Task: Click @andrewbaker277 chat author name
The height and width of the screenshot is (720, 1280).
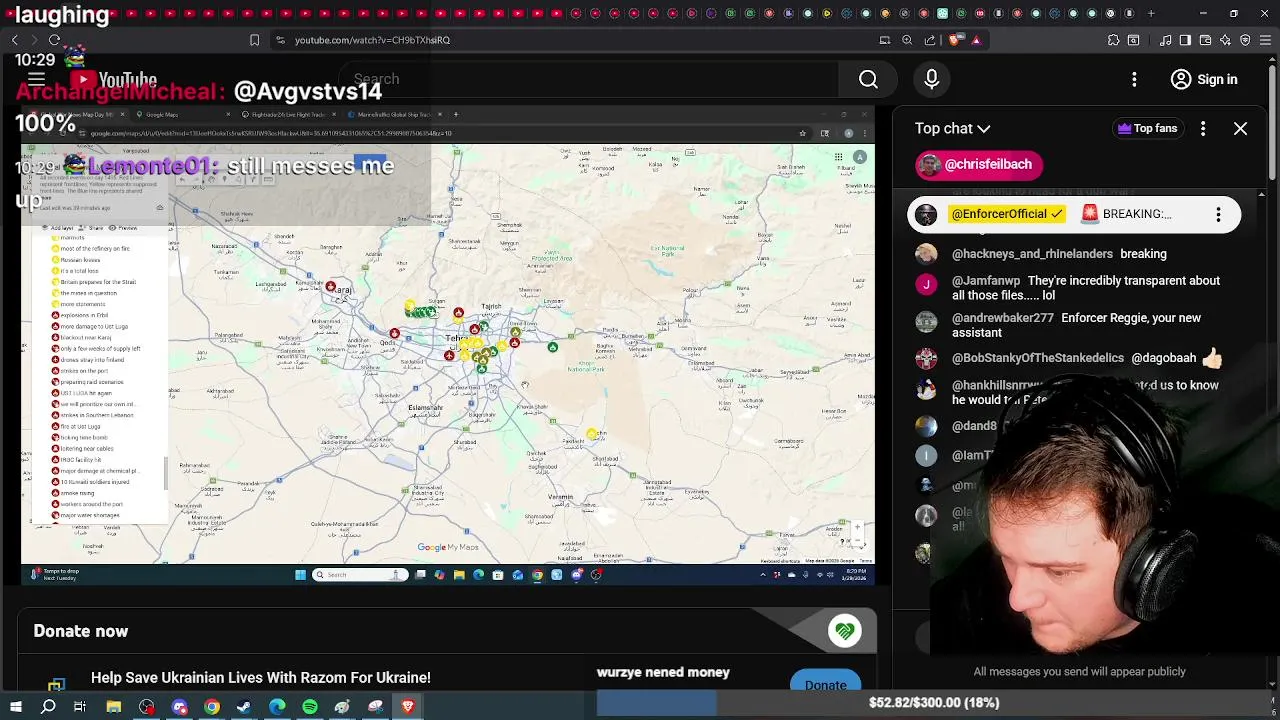Action: pos(1003,318)
